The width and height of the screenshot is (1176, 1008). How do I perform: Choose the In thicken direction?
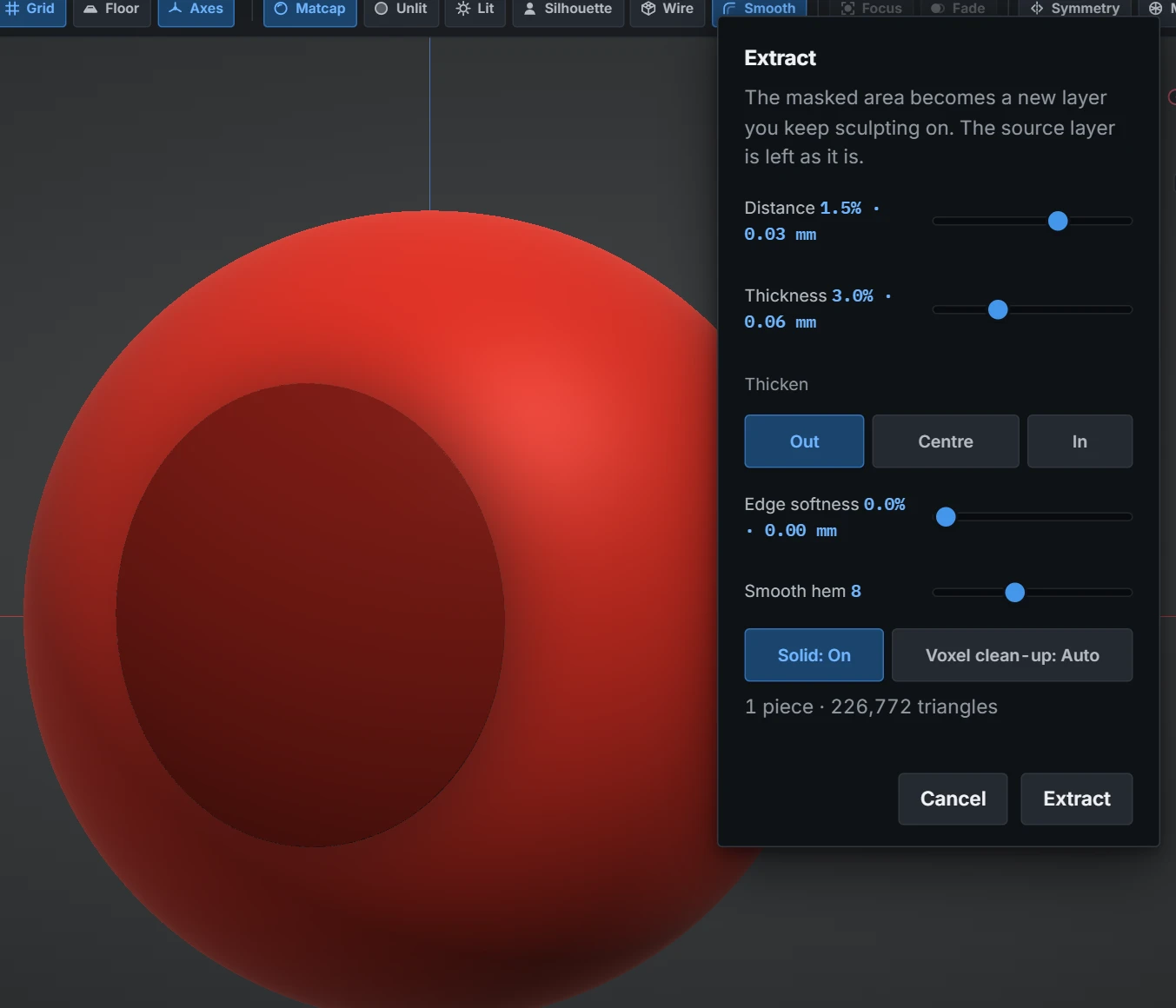(1080, 441)
